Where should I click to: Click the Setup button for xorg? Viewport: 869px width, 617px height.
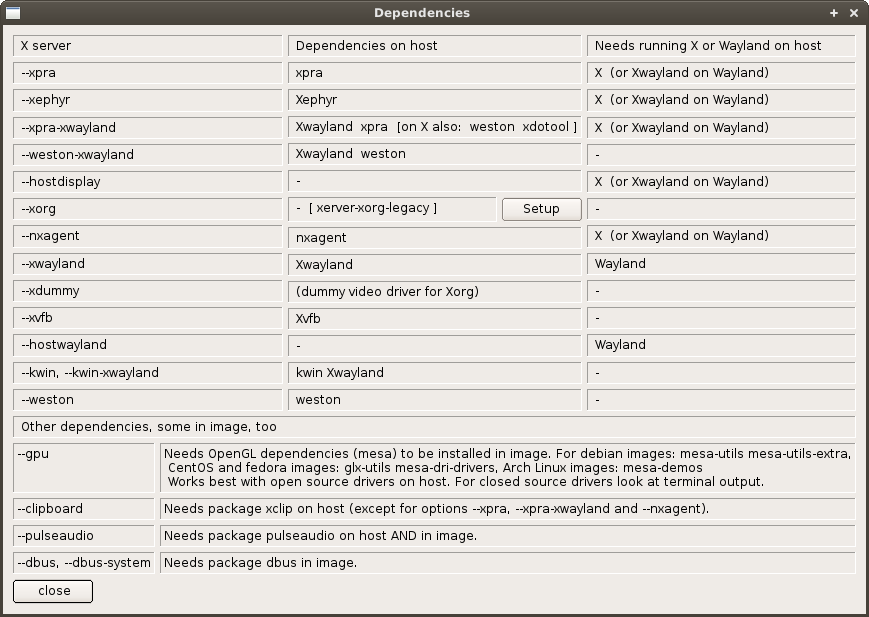[541, 209]
